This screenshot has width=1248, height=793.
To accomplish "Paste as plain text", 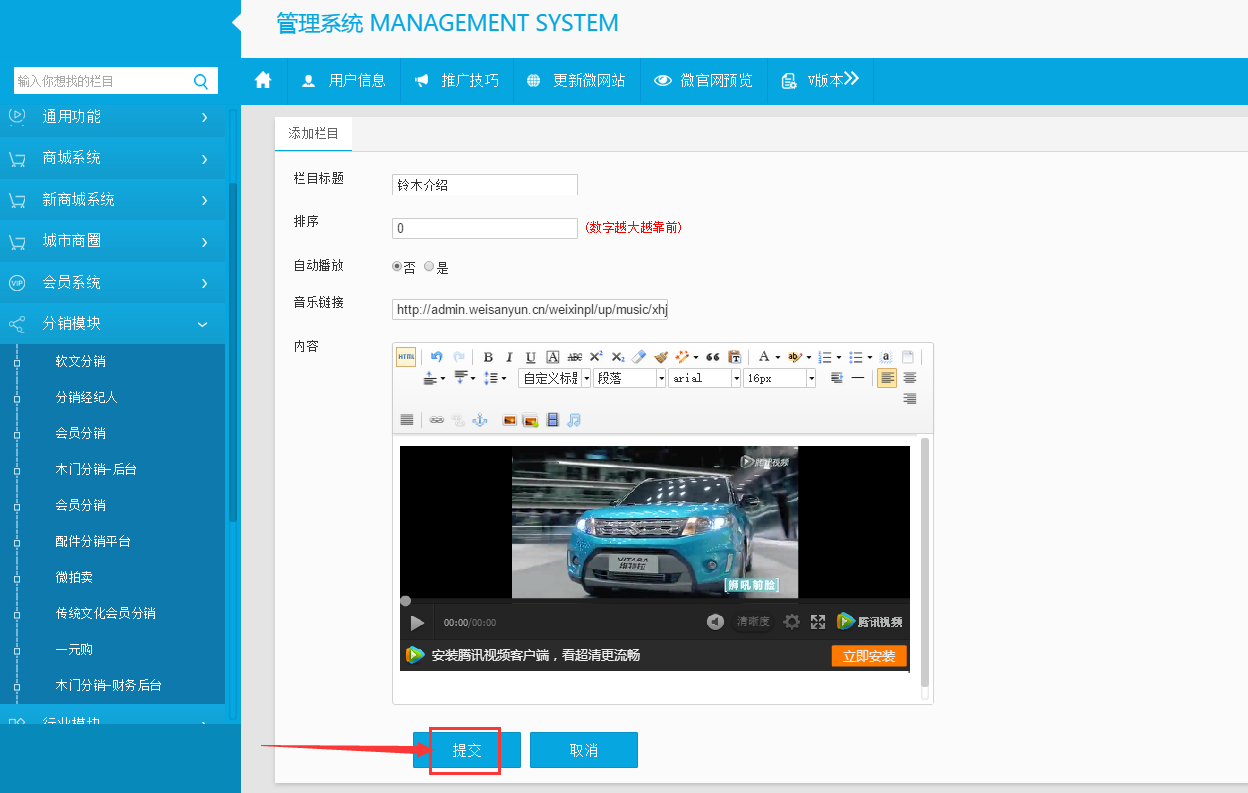I will (735, 357).
